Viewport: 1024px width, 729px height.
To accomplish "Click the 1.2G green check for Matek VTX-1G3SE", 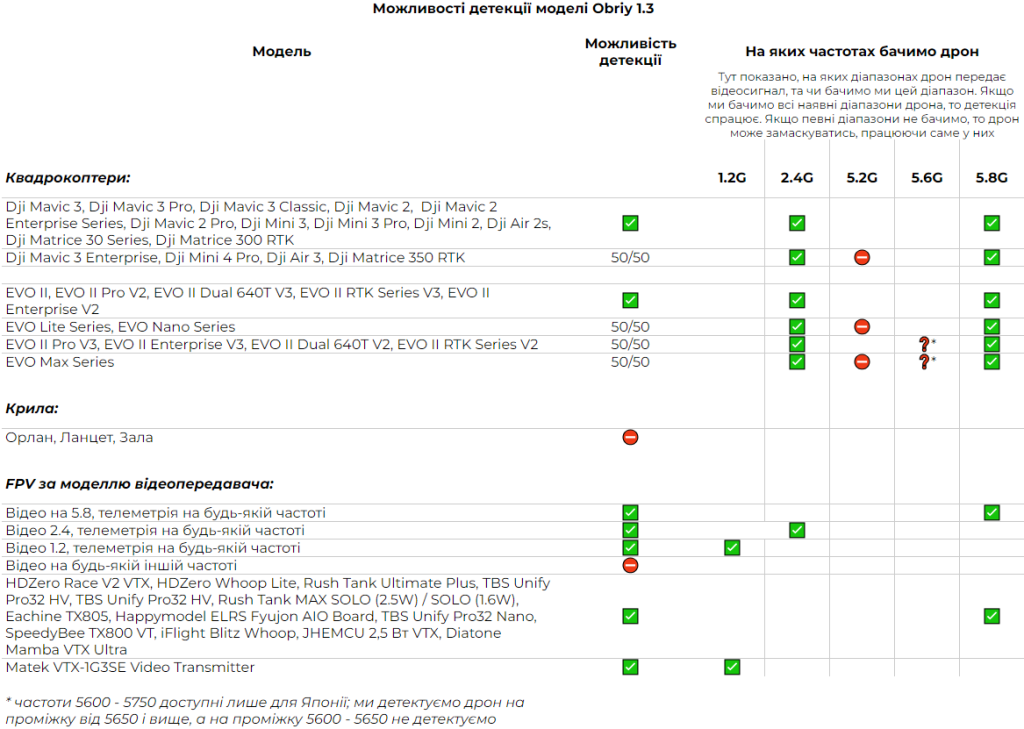I will [732, 667].
